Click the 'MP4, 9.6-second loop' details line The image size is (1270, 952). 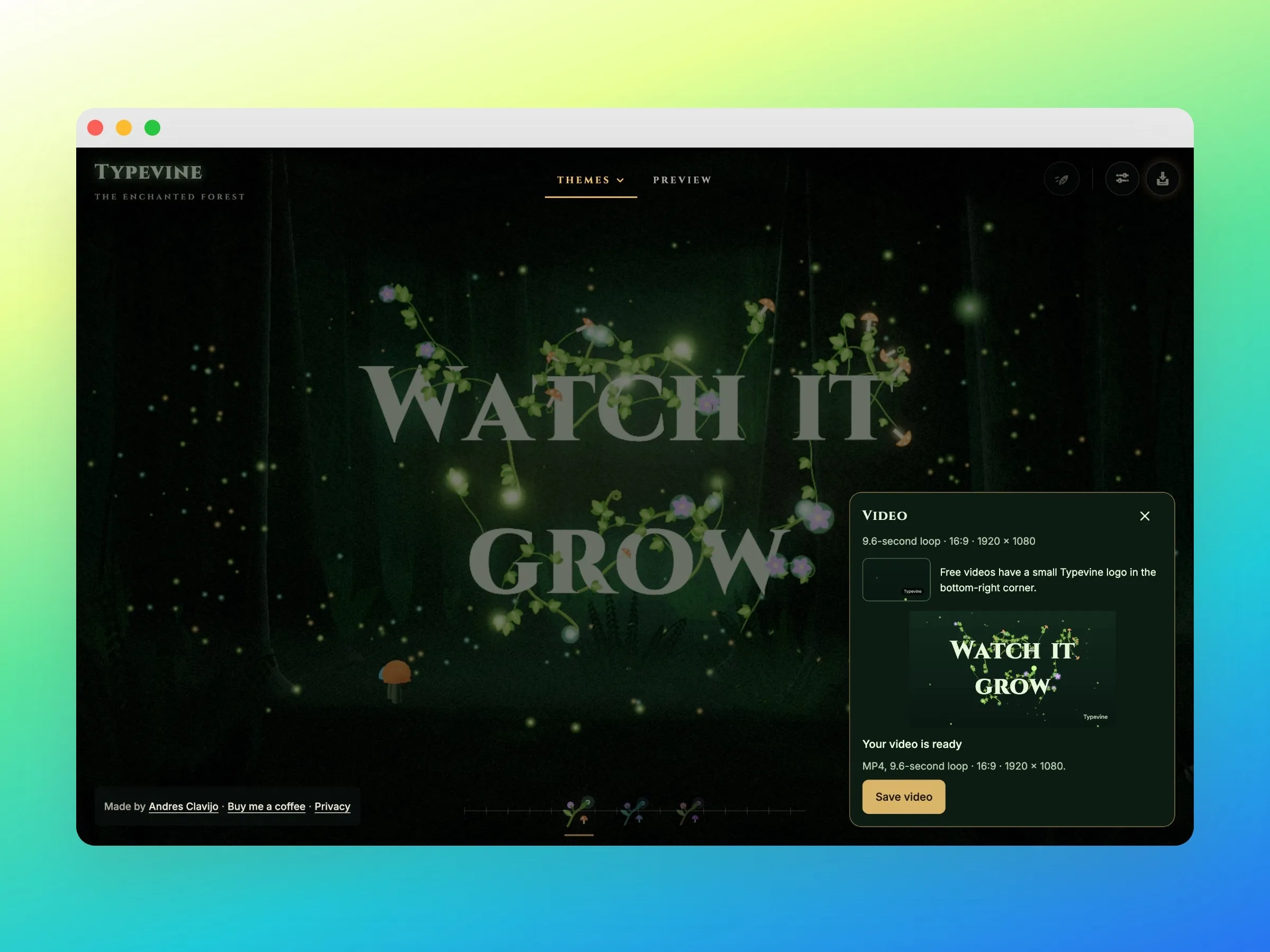tap(964, 766)
